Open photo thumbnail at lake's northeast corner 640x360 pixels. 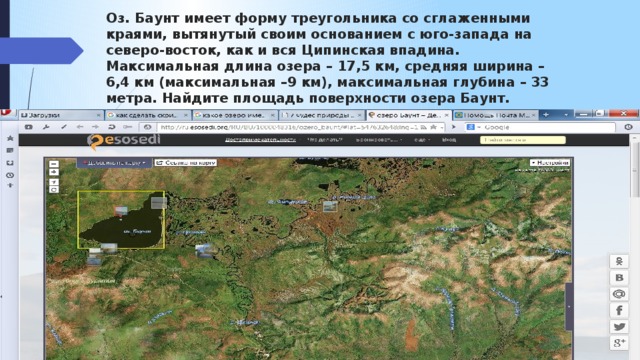point(159,202)
